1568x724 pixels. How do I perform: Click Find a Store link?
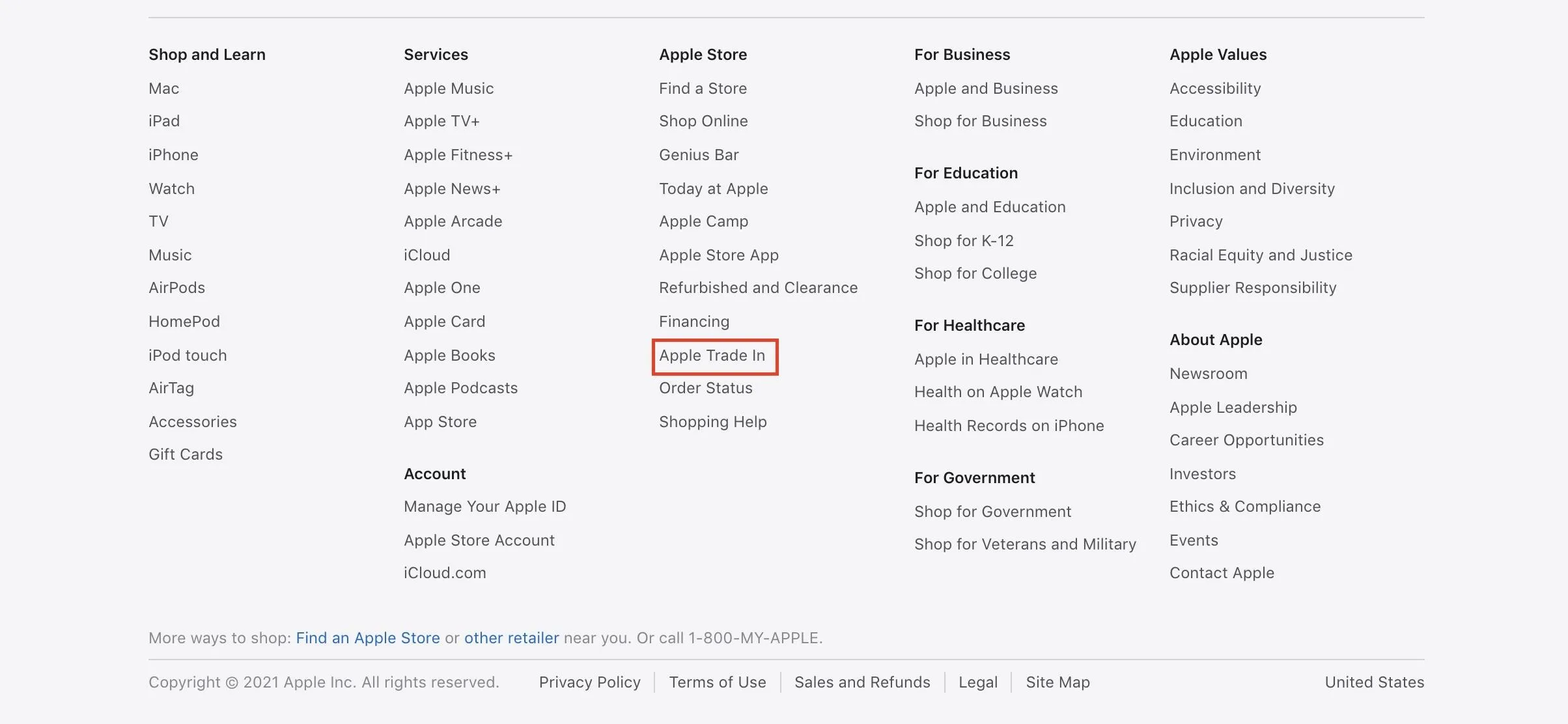703,89
